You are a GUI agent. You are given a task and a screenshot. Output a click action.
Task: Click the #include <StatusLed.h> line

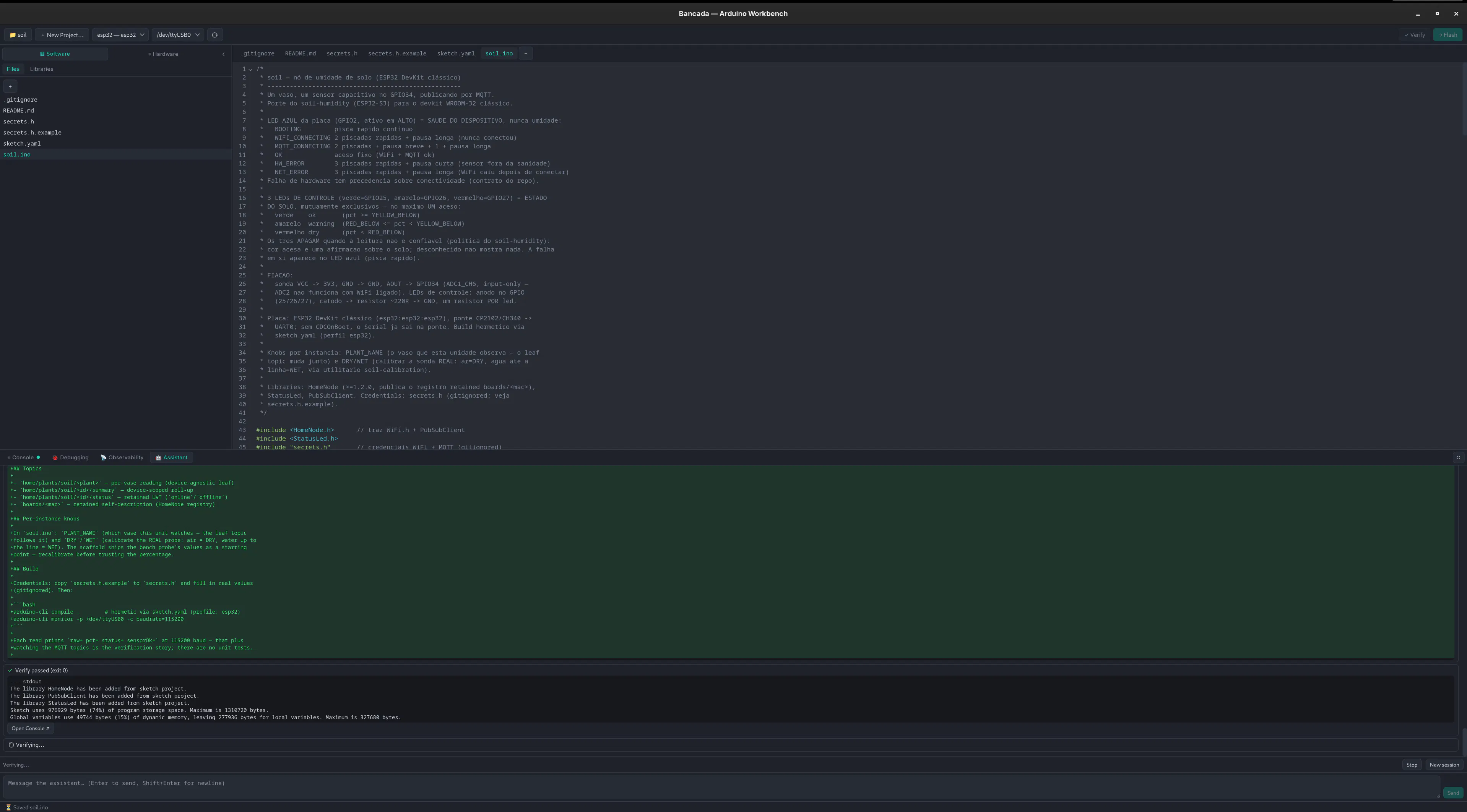tap(297, 439)
